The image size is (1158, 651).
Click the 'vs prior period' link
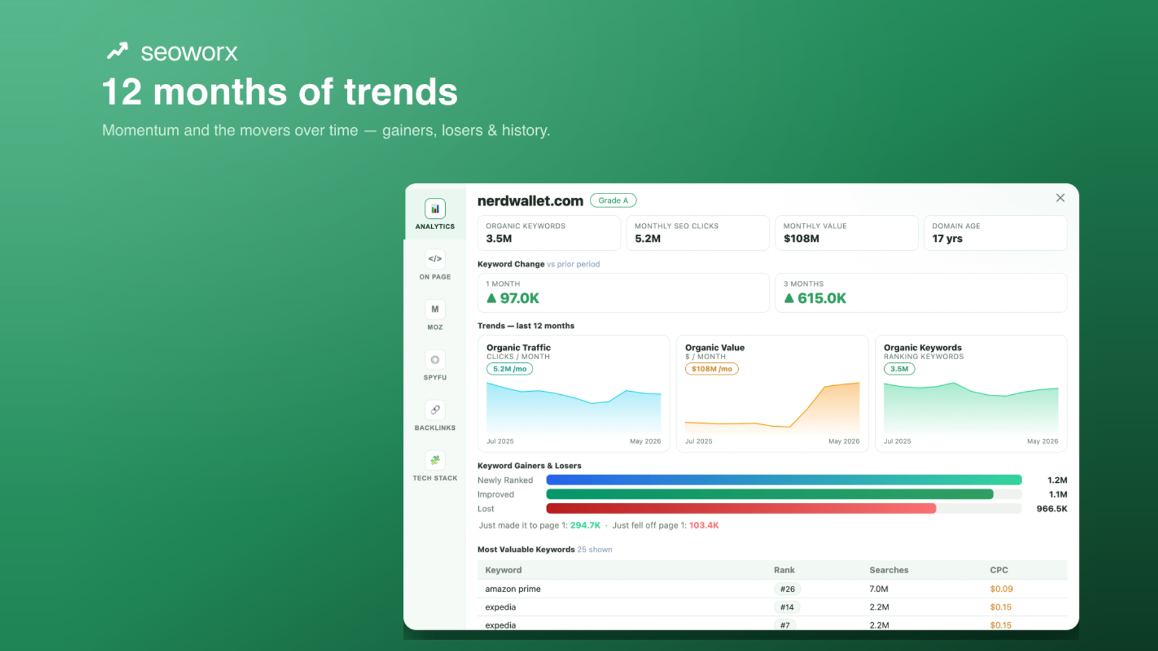(573, 264)
